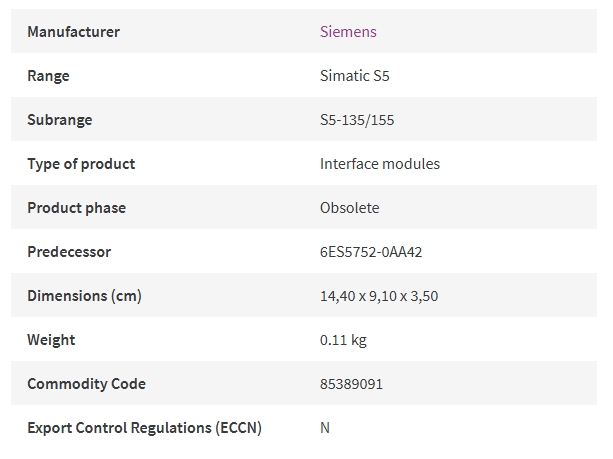
Task: Click the Predecessor label
Action: (69, 252)
